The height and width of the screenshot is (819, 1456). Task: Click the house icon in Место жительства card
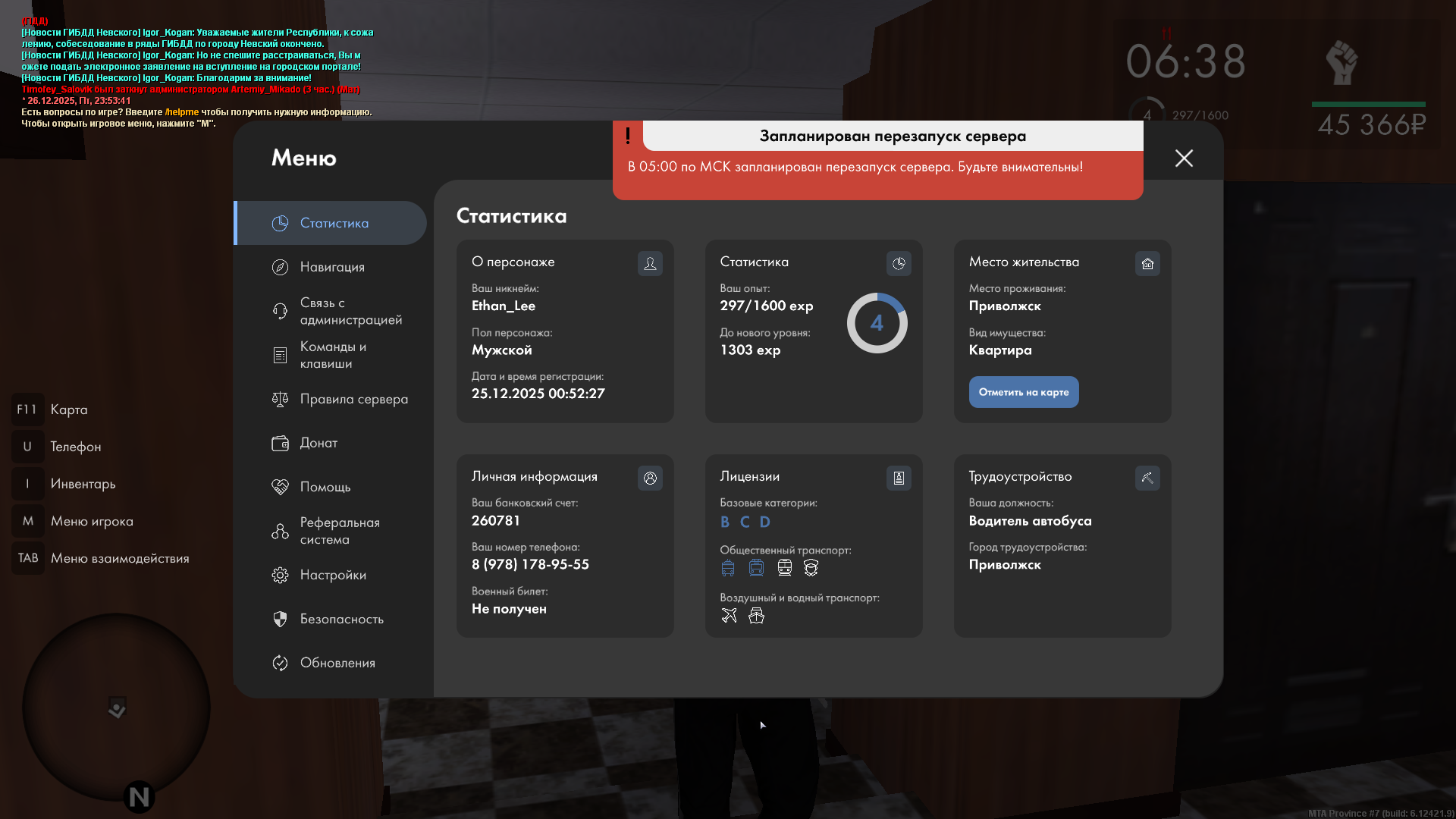1147,263
